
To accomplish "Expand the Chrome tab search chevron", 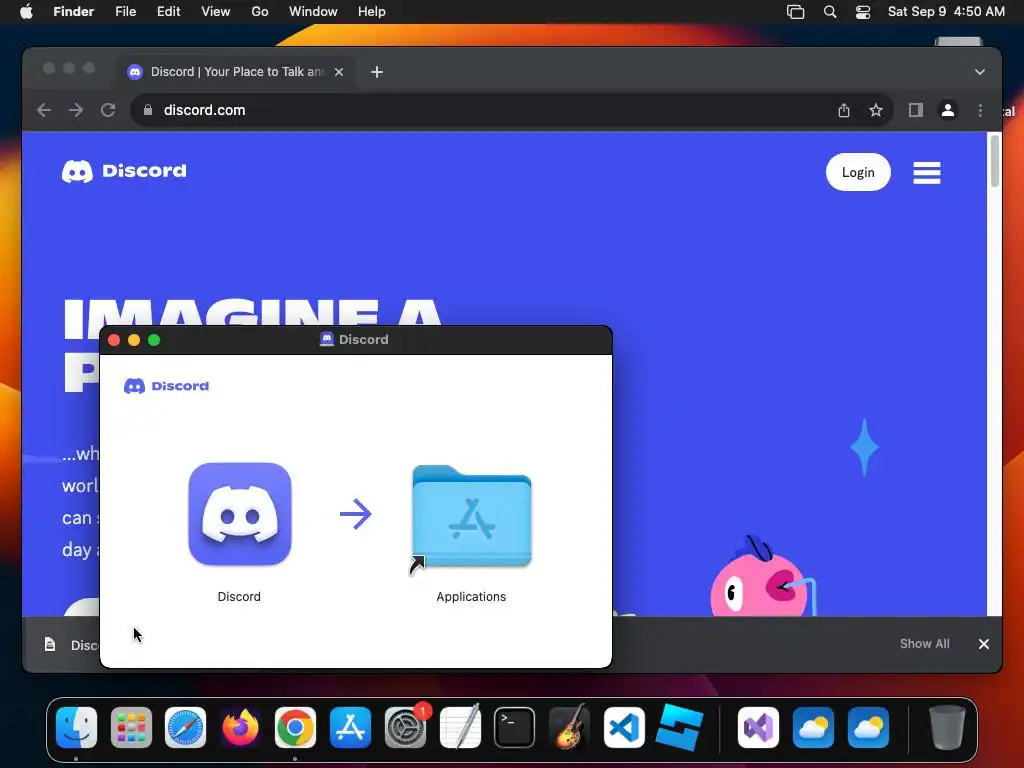I will (x=980, y=72).
